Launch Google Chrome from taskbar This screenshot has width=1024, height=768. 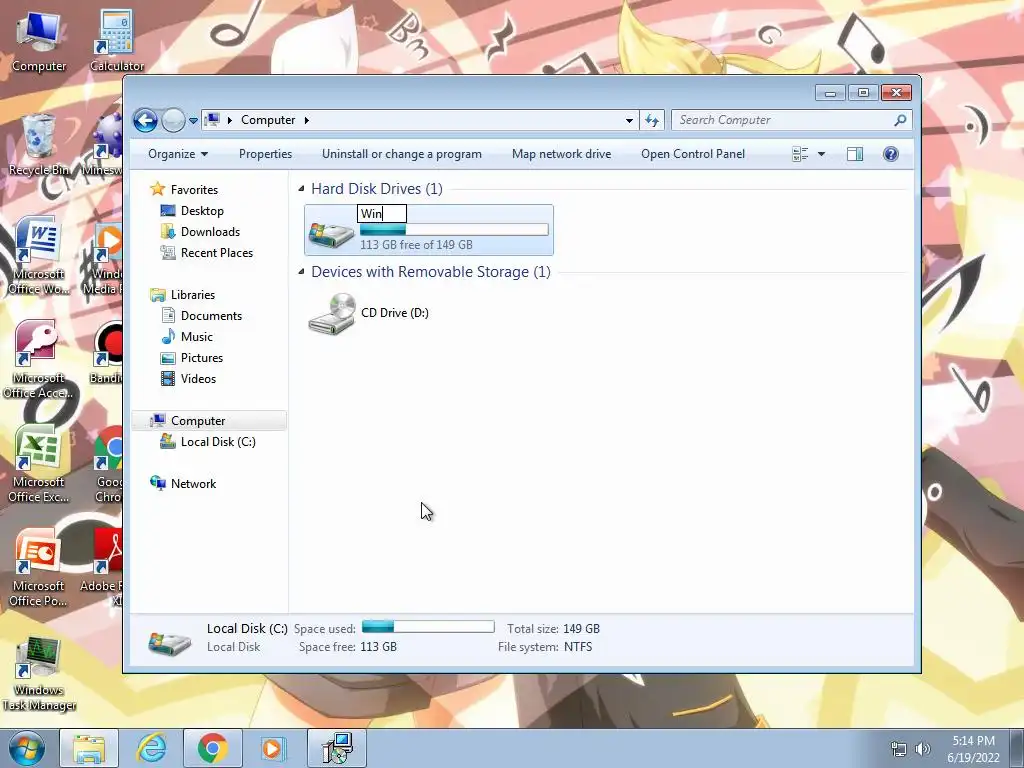coord(213,748)
